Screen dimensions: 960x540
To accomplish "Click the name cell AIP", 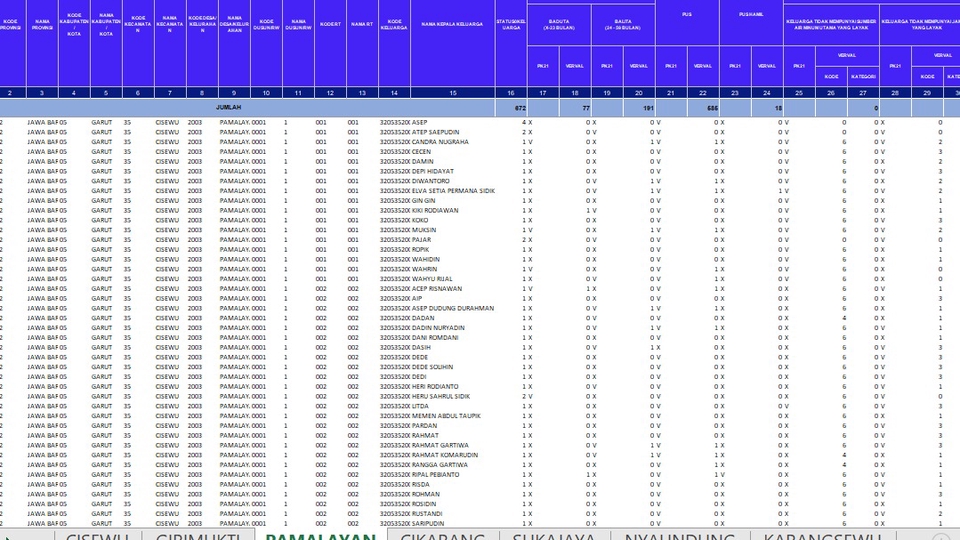I will (417, 299).
